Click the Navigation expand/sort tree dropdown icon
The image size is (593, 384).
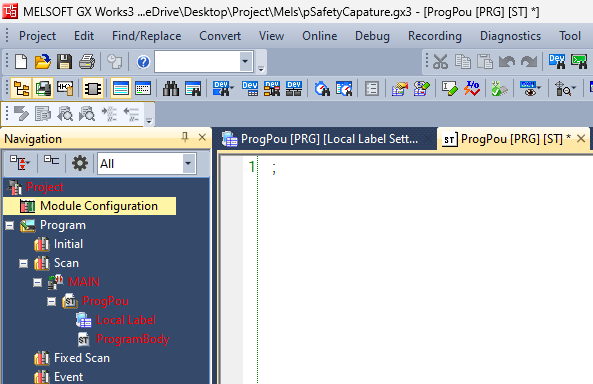(20, 163)
